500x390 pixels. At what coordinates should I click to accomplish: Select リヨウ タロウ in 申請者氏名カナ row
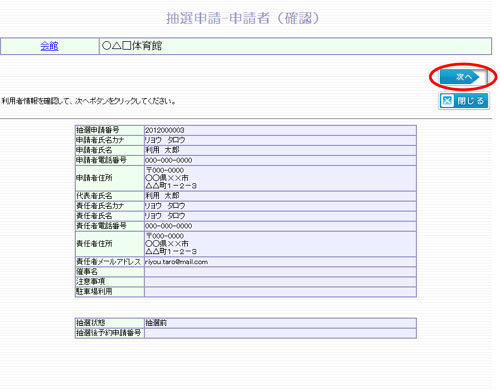pos(165,140)
